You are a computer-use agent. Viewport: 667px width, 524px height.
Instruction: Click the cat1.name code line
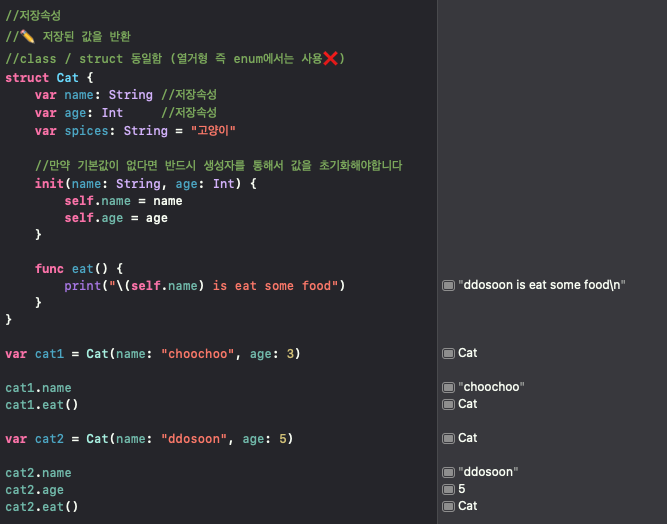tap(38, 388)
